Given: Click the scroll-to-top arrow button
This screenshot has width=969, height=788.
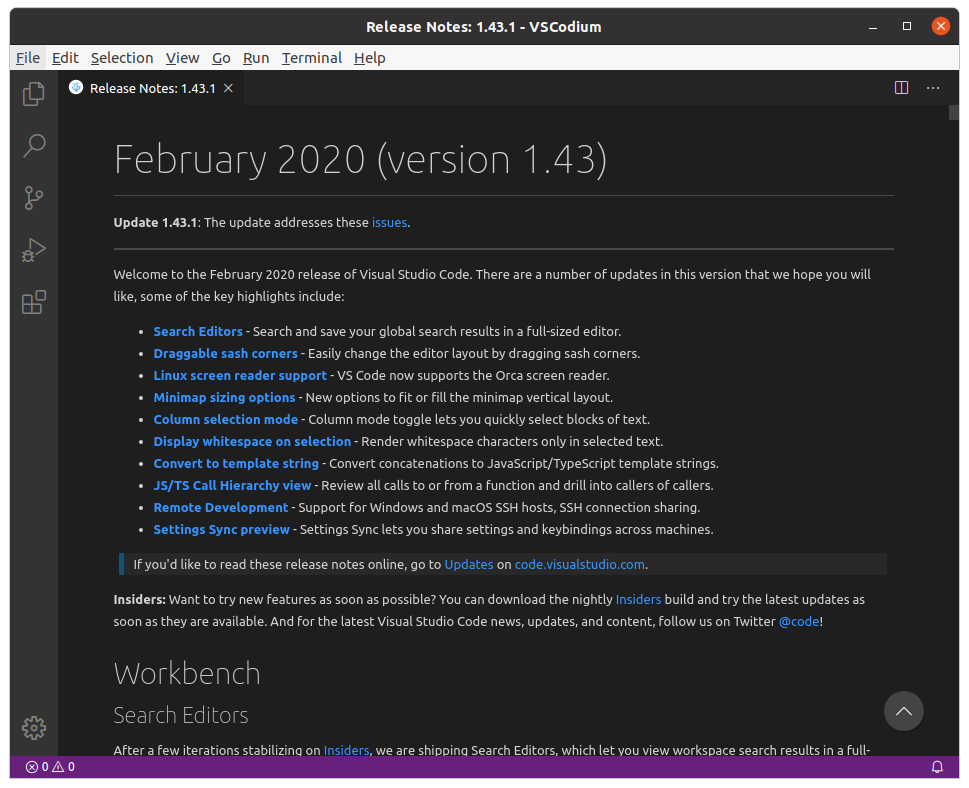Looking at the screenshot, I should (x=903, y=711).
